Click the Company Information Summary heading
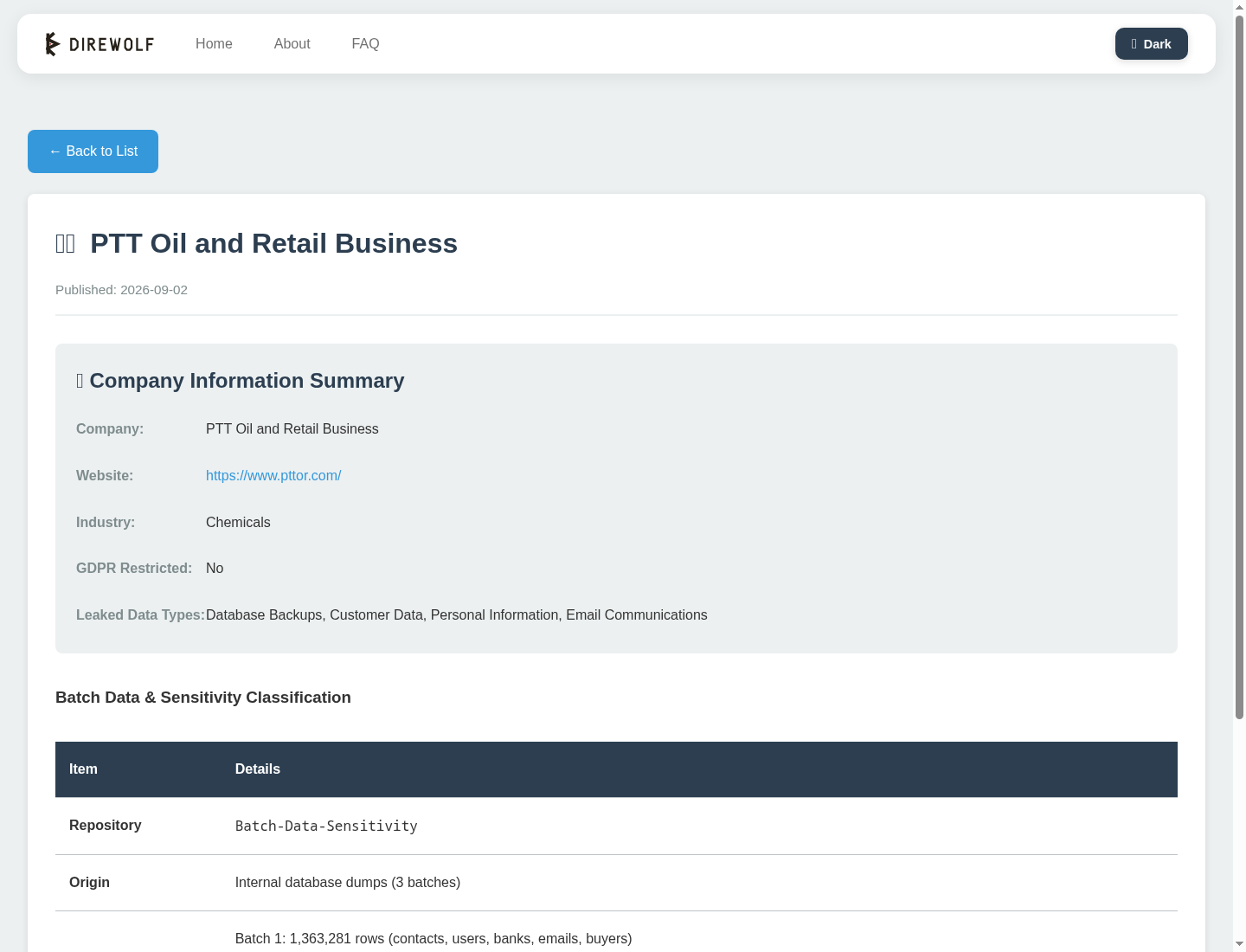Viewport: 1246px width, 952px height. [247, 381]
